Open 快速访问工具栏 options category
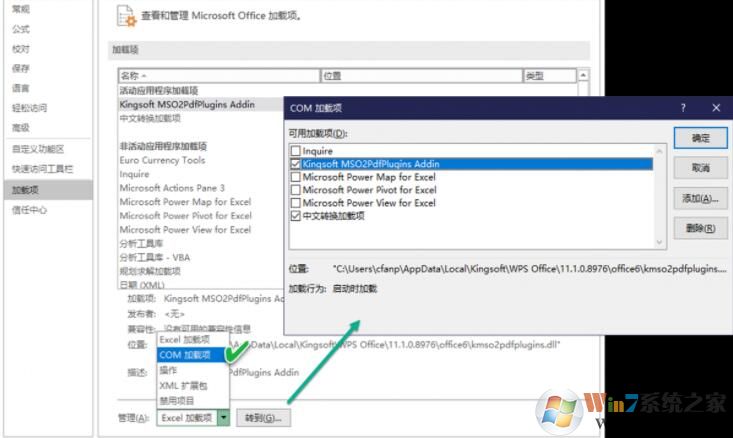Screen dimensions: 733x438 tap(42, 169)
